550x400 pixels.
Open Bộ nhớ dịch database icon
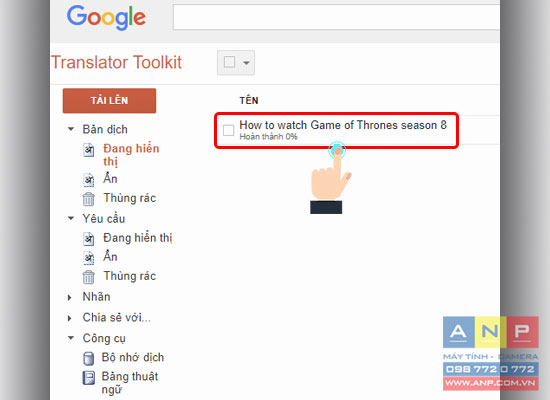click(89, 359)
